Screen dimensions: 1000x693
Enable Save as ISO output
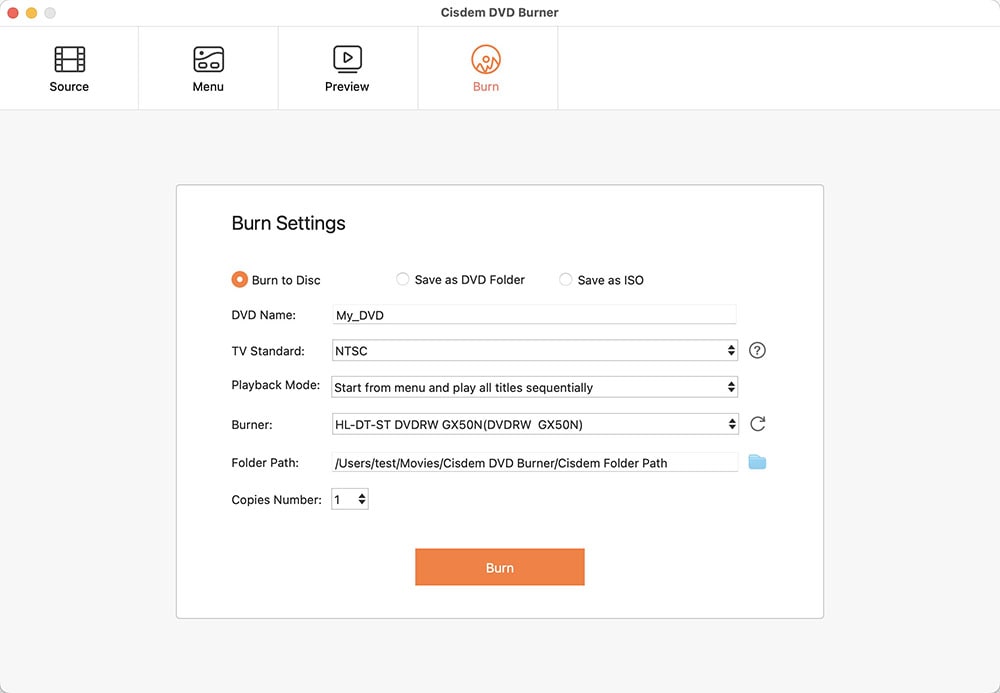pyautogui.click(x=565, y=280)
